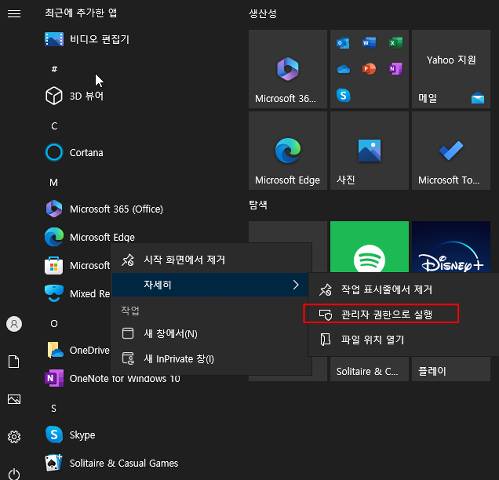Open the Spotify tile

(369, 247)
